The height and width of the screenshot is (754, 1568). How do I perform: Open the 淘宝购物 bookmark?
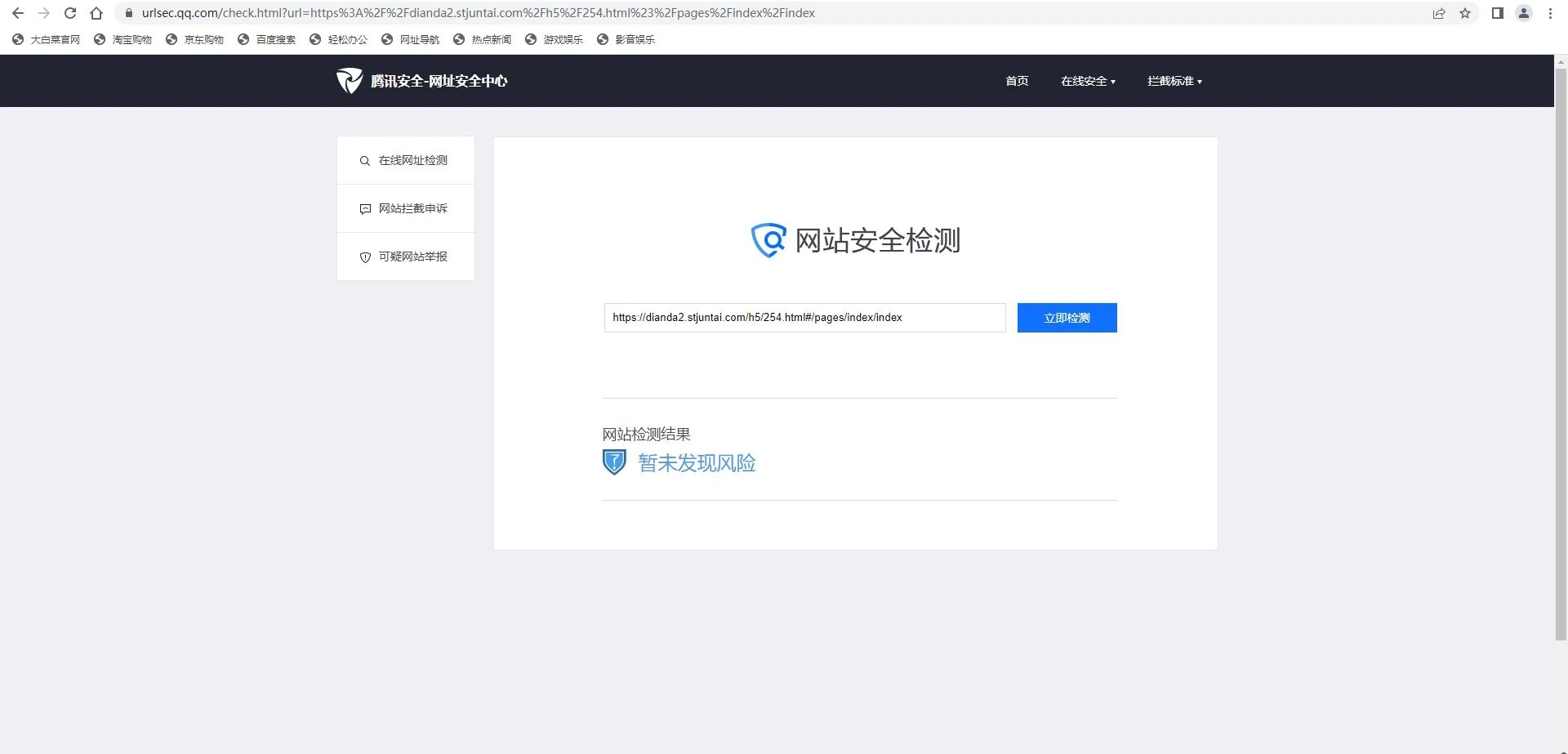point(122,39)
